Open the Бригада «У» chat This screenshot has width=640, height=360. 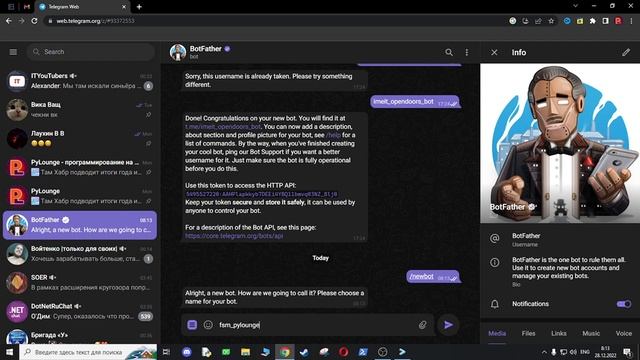tap(80, 336)
